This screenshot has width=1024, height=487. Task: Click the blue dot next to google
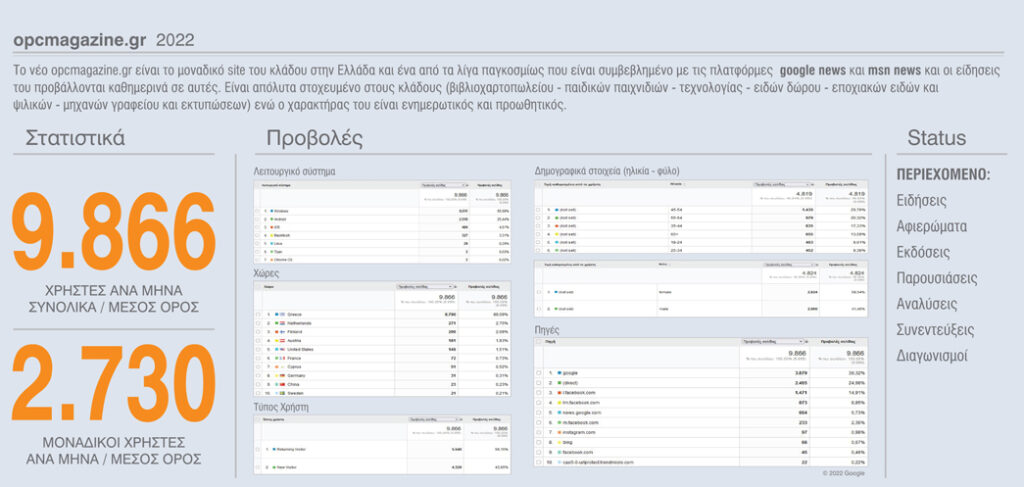coord(559,373)
